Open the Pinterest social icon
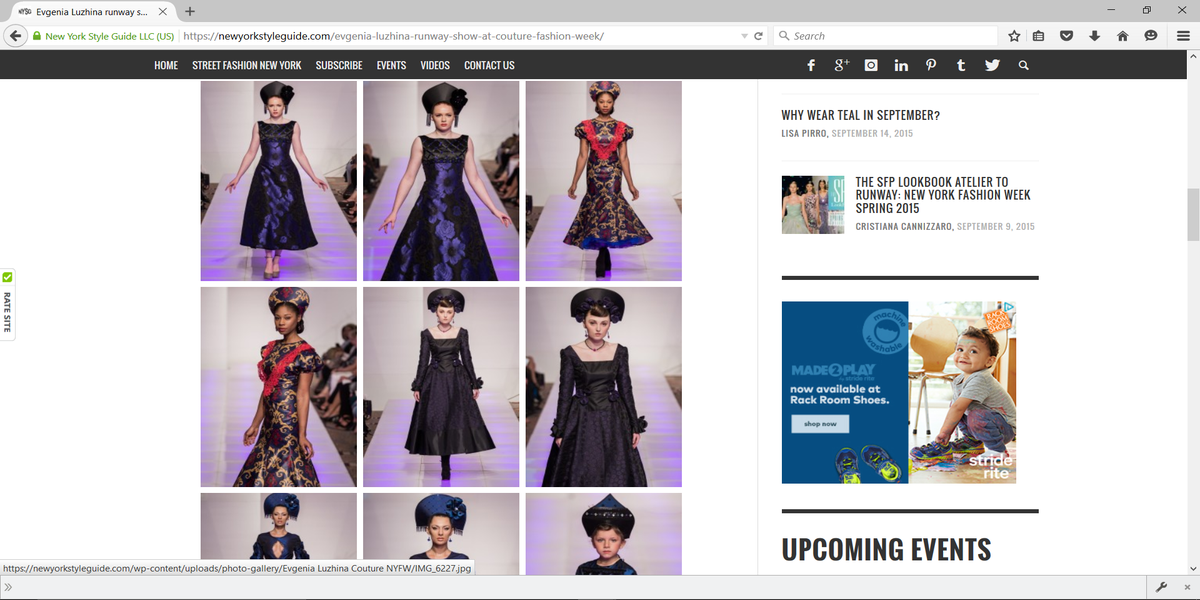Viewport: 1200px width, 600px height. pos(931,65)
